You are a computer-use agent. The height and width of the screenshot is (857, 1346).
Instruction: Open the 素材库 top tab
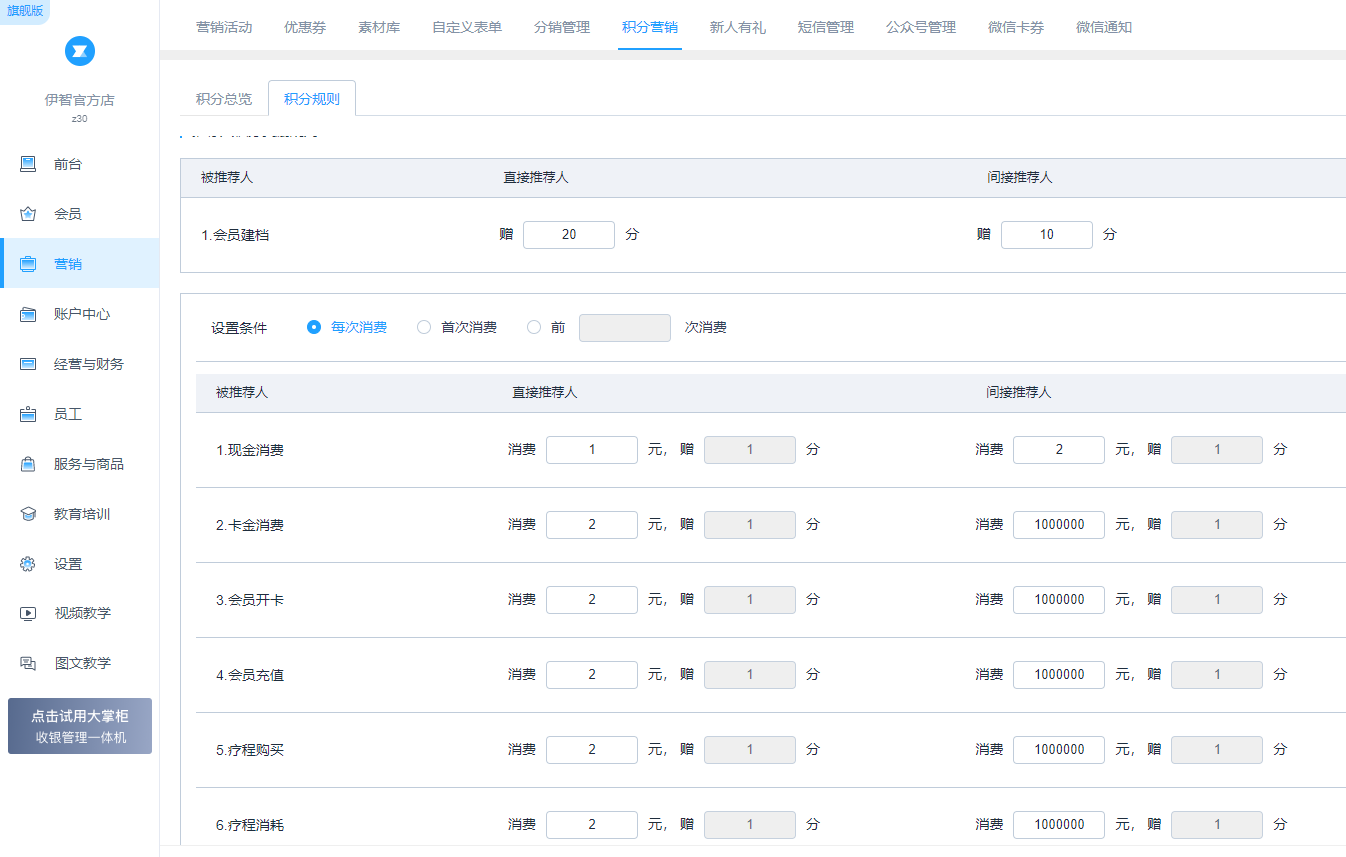point(379,27)
